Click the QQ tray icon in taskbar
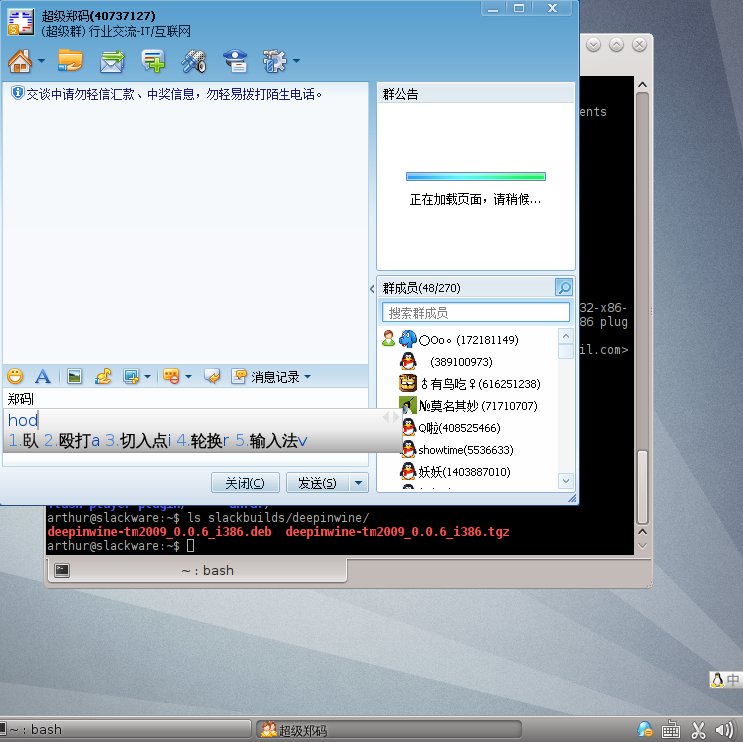 (644, 730)
